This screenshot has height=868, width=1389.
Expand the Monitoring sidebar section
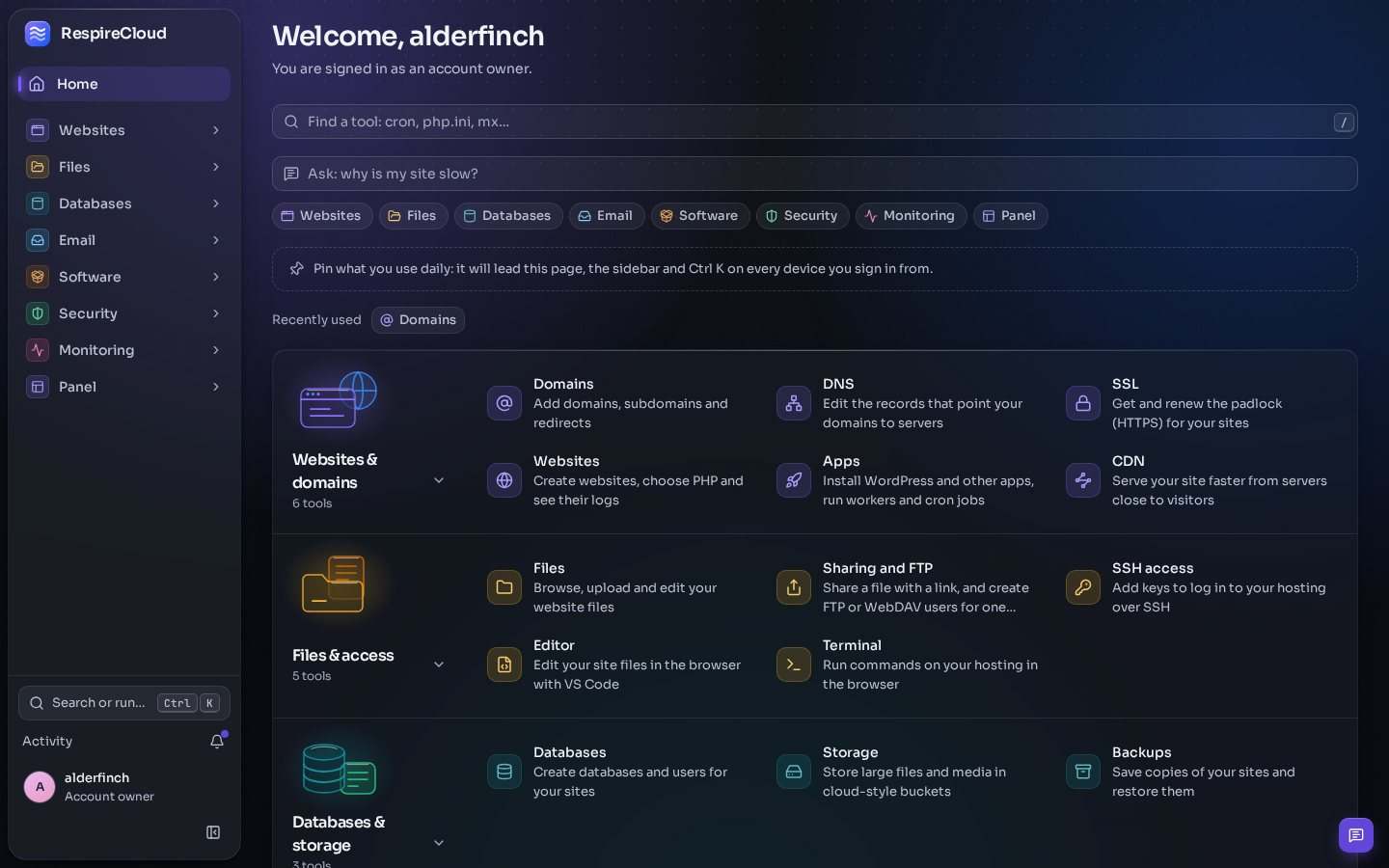pos(124,350)
